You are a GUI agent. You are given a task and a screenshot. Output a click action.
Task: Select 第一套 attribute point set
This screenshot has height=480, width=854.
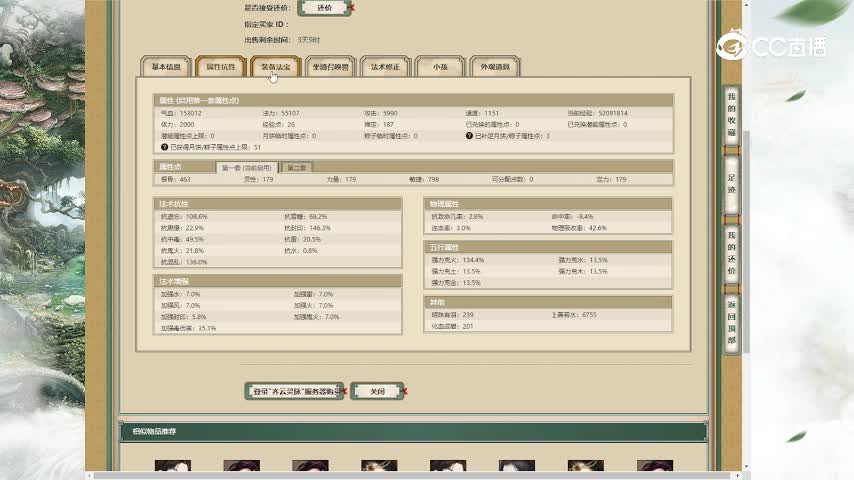246,167
